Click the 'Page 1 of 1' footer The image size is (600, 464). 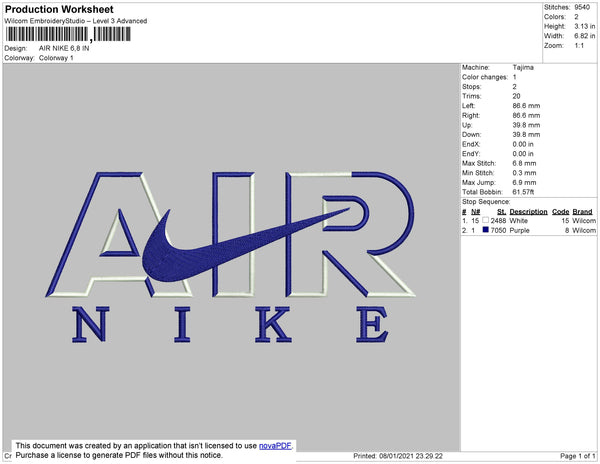[578, 456]
